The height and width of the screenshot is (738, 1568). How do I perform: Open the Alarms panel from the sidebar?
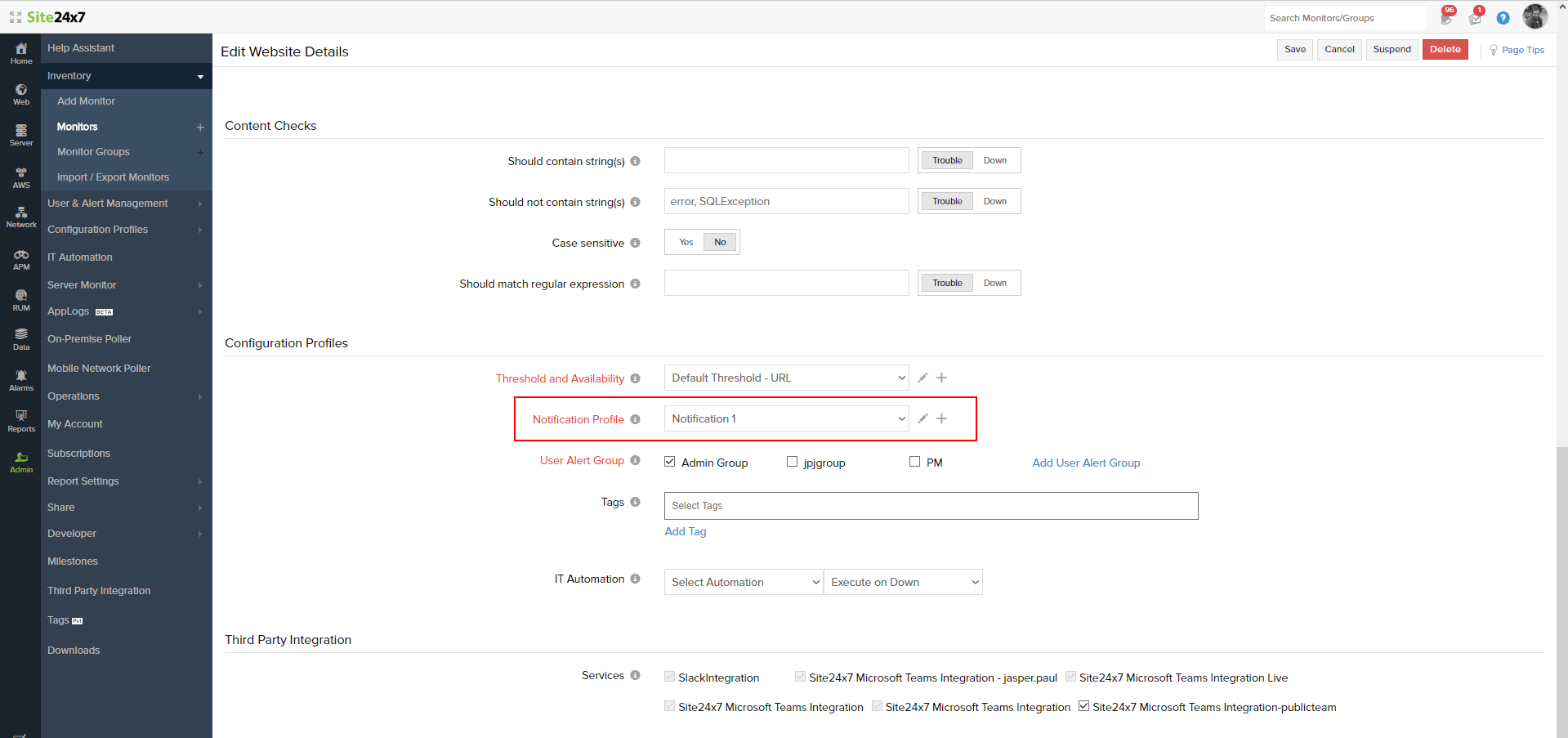[x=20, y=378]
